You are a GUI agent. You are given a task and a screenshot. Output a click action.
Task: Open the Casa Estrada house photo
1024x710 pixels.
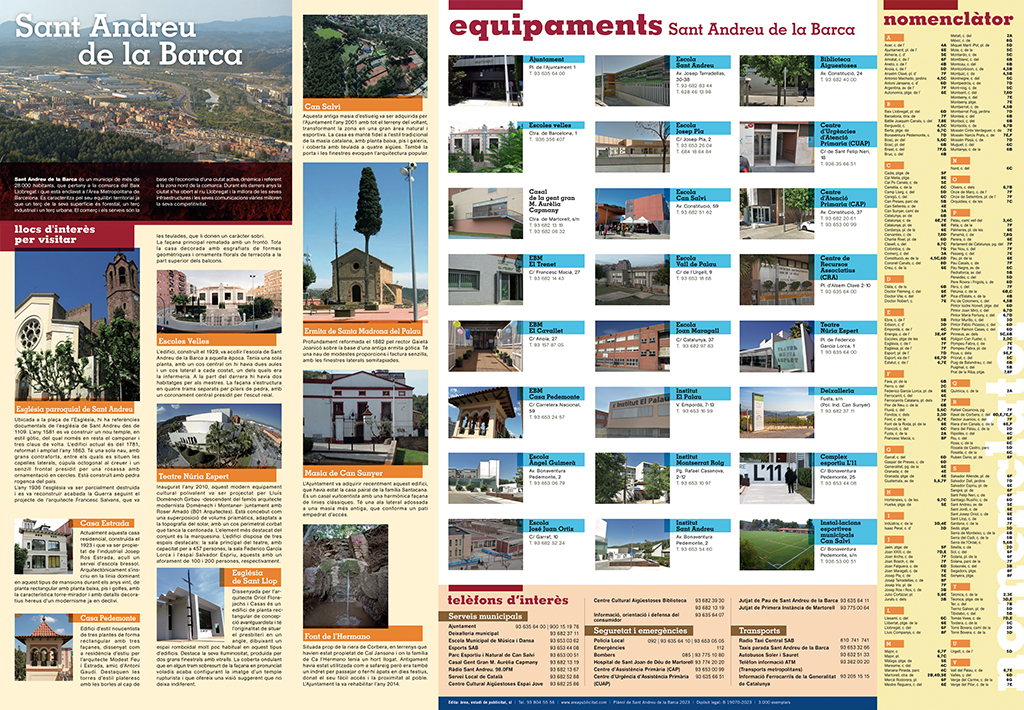pyautogui.click(x=43, y=546)
